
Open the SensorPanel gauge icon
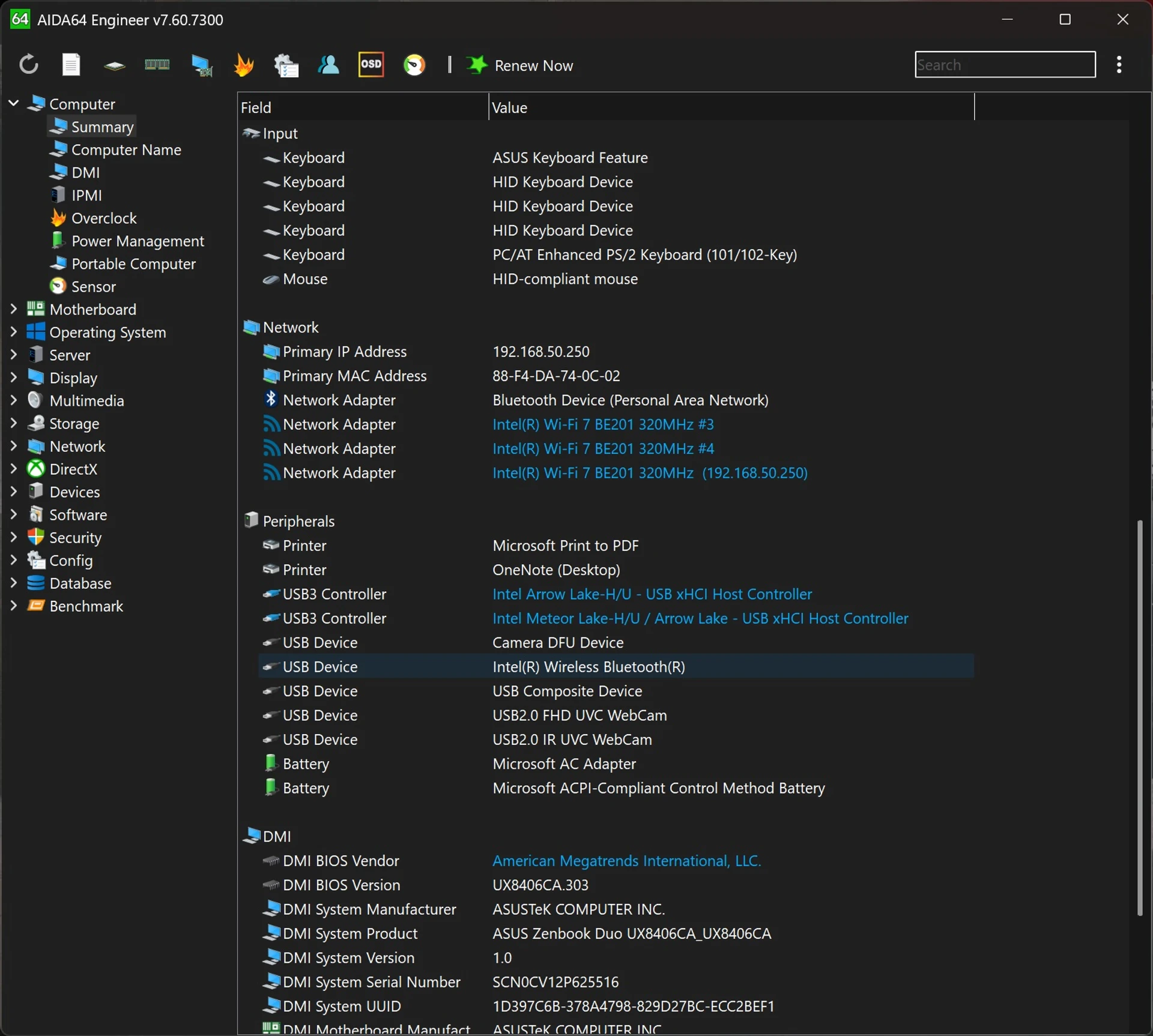(x=414, y=65)
